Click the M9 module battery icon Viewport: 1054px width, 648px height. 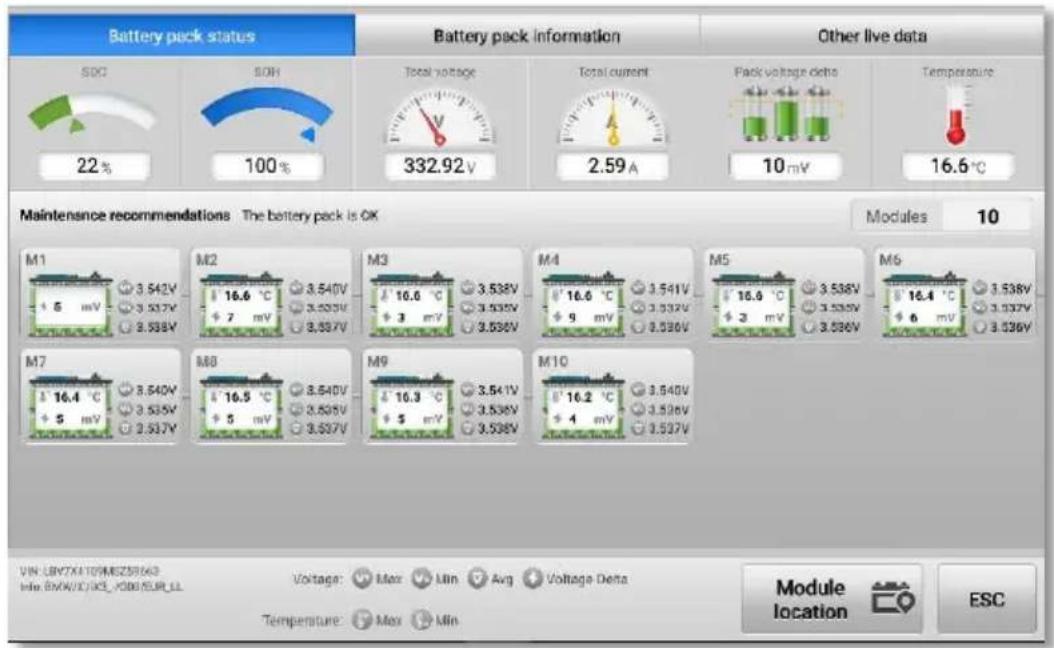[x=412, y=406]
